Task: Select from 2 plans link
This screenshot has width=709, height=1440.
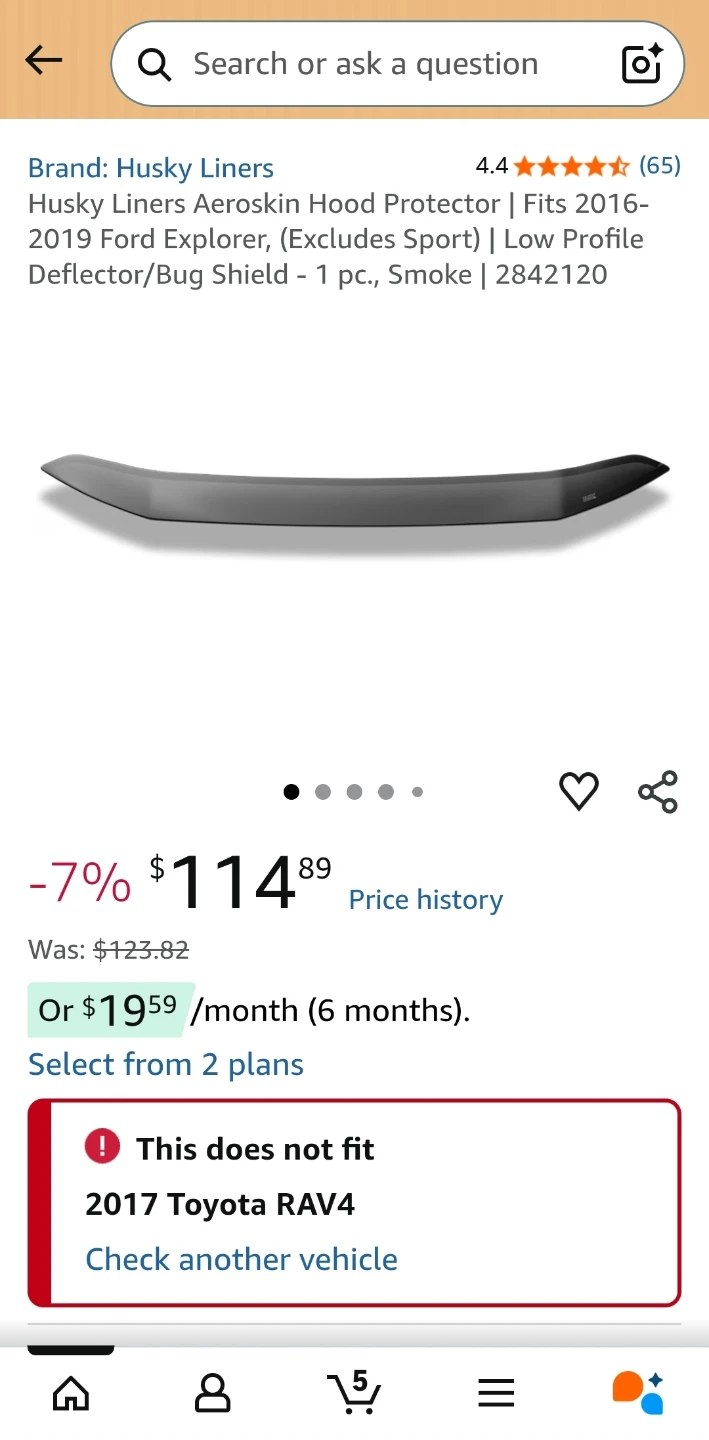Action: 166,1065
